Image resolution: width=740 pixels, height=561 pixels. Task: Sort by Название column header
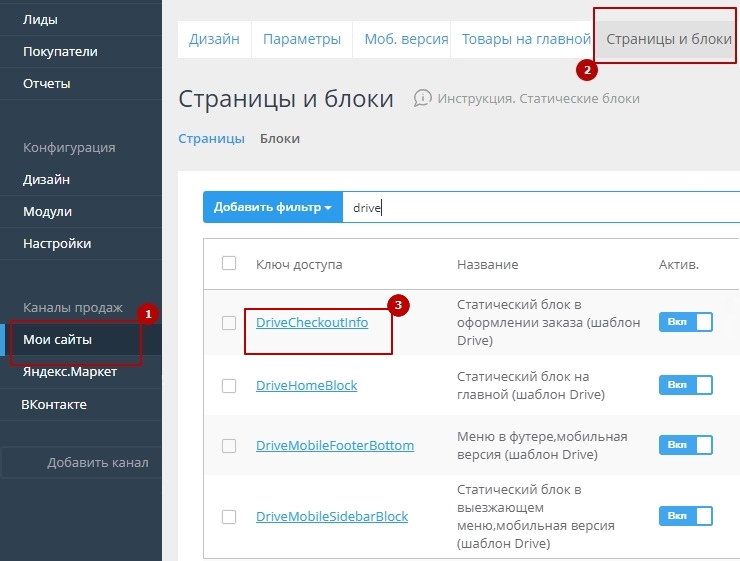point(488,264)
